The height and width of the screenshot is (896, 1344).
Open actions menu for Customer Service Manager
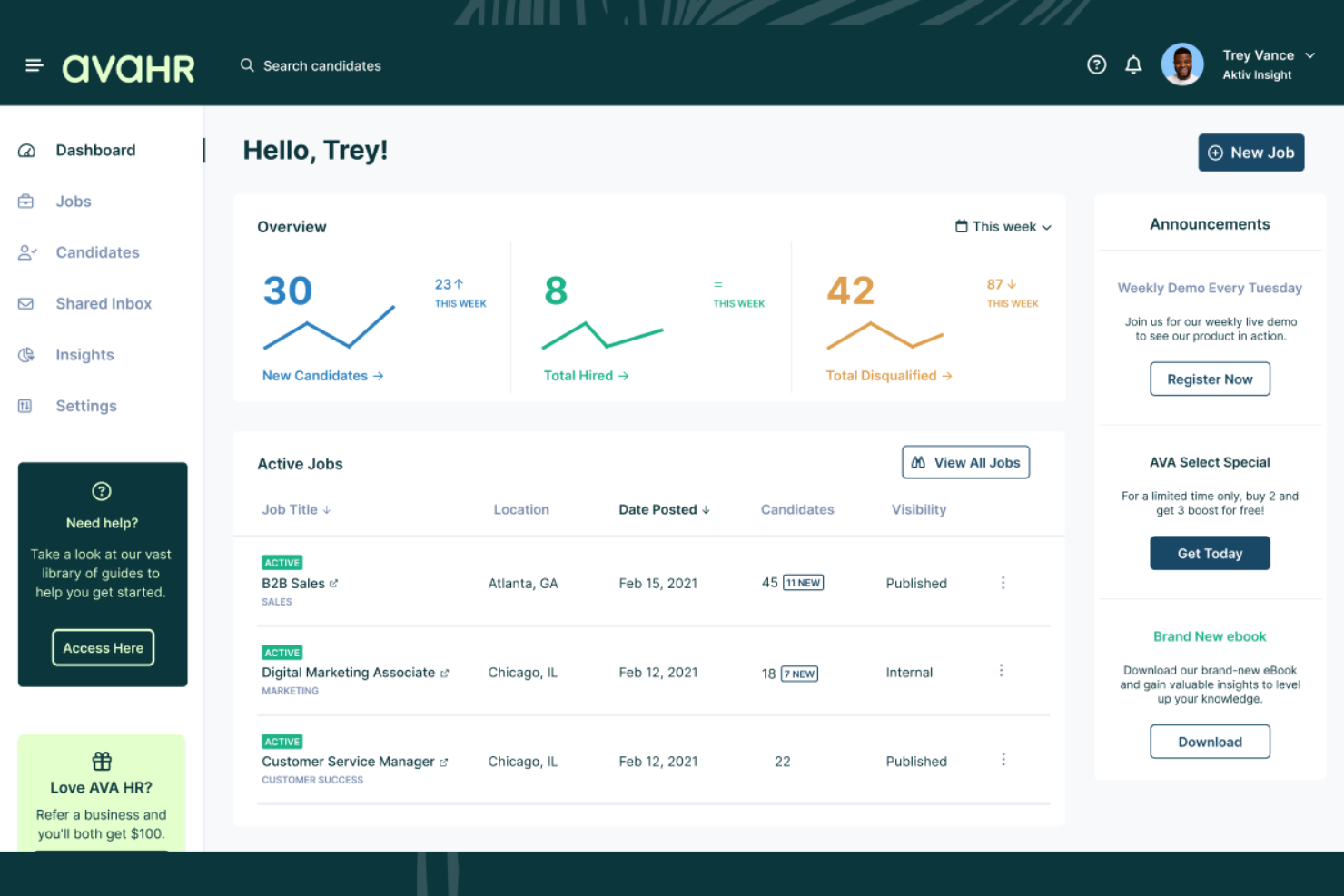pyautogui.click(x=1003, y=759)
